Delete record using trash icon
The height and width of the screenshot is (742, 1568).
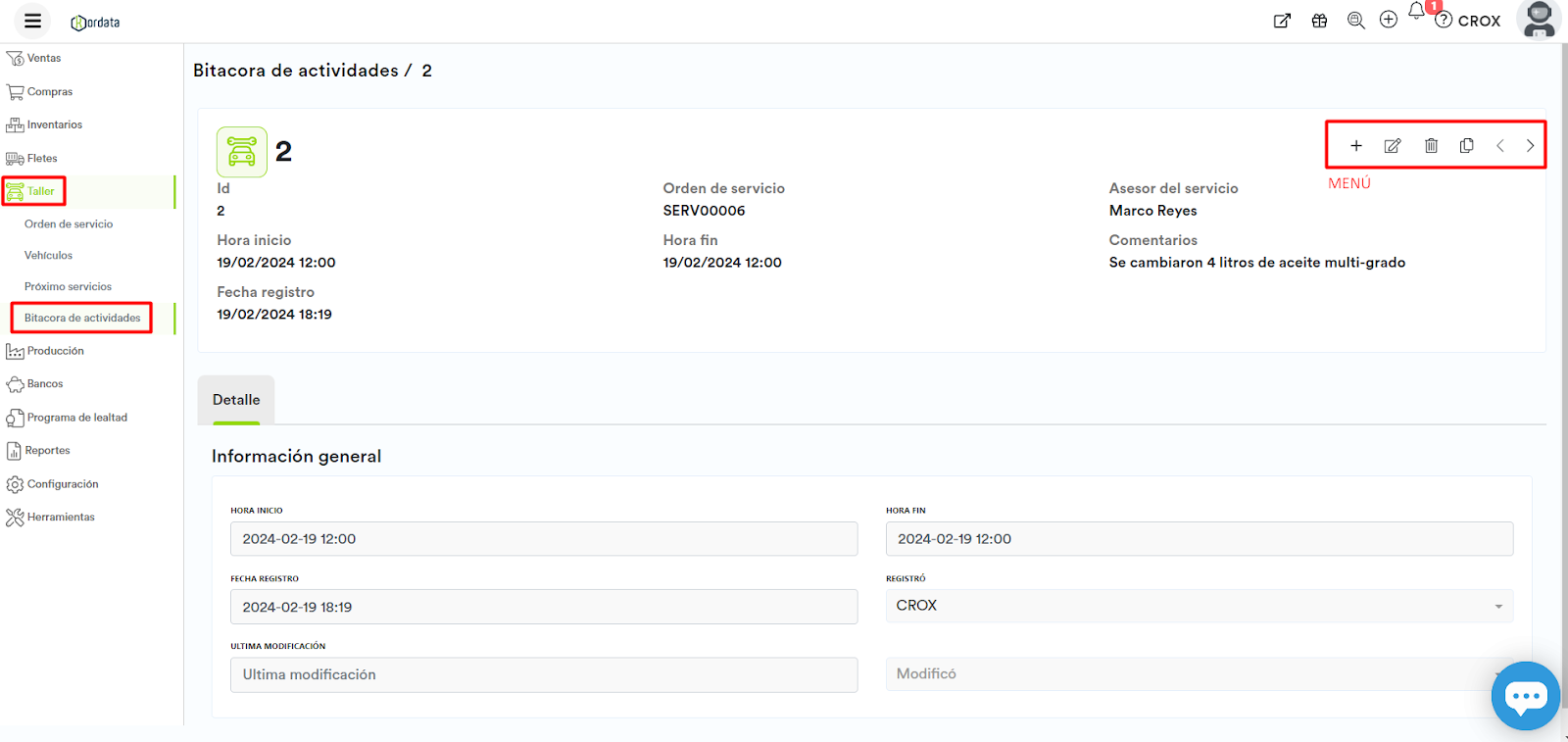1431,146
